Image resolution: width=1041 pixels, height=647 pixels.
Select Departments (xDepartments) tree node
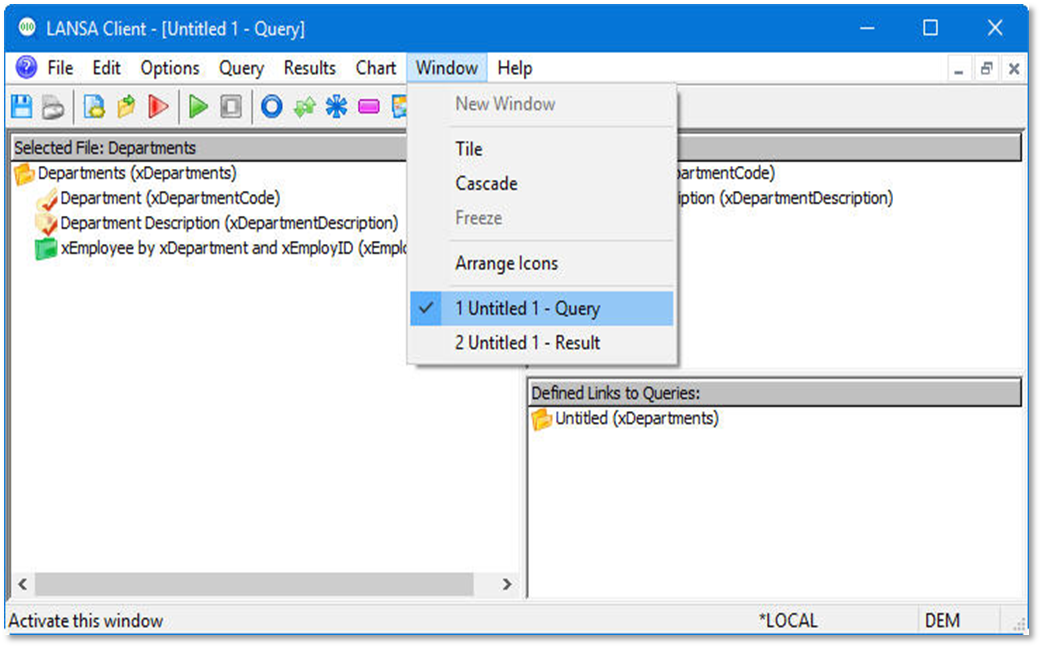click(x=137, y=173)
